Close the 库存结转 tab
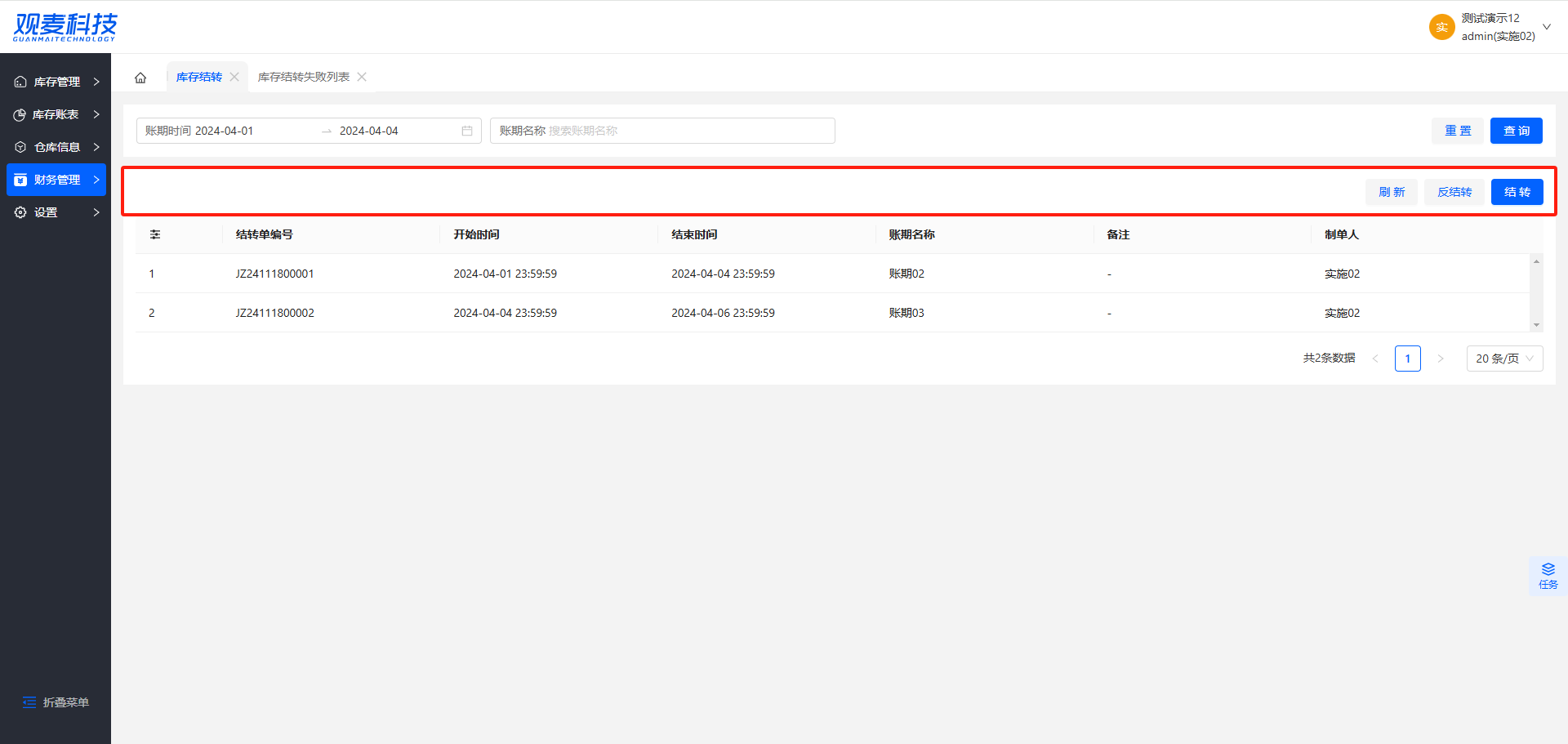This screenshot has width=1568, height=744. pos(234,77)
